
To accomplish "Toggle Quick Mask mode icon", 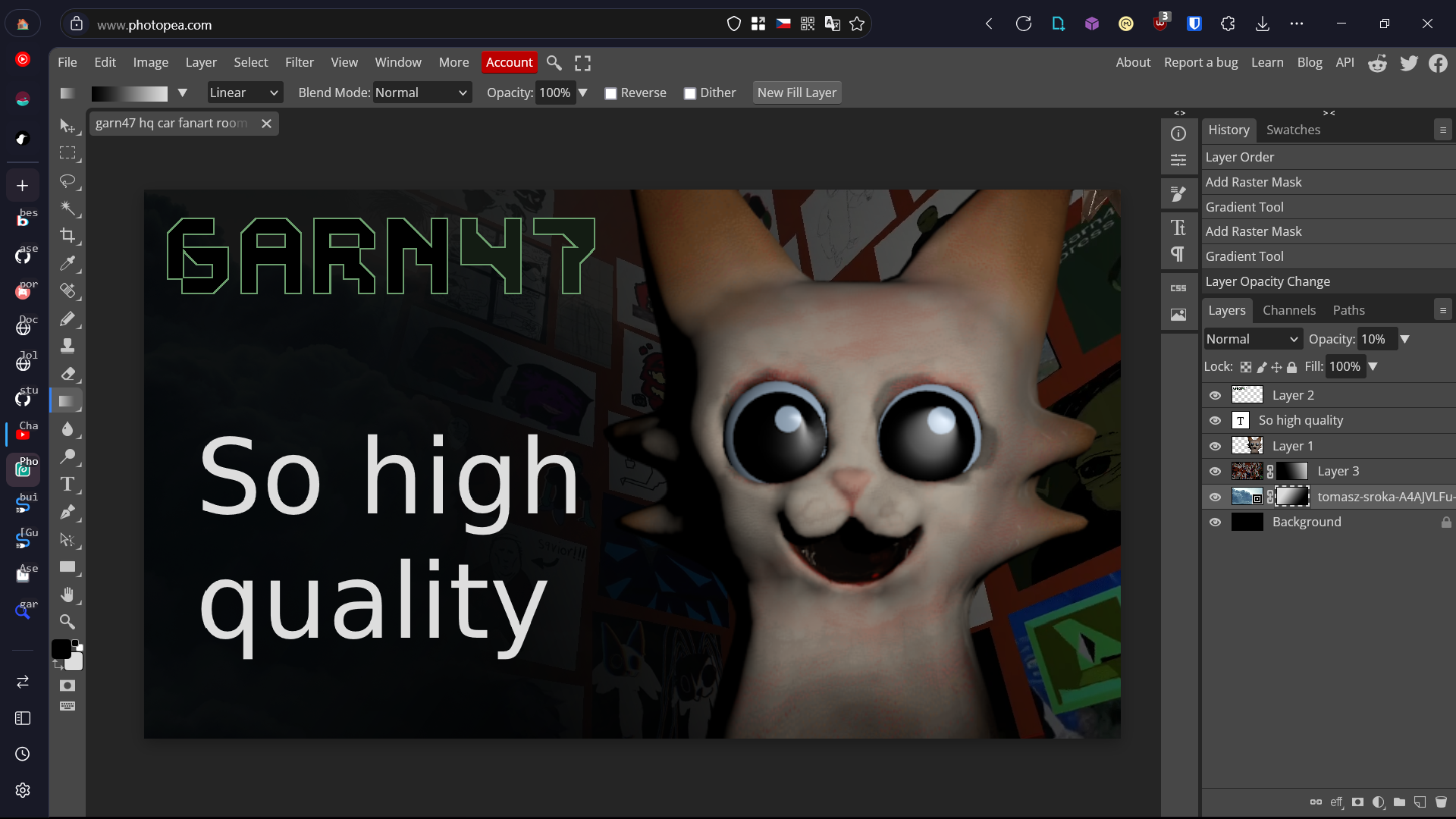I will tap(67, 686).
